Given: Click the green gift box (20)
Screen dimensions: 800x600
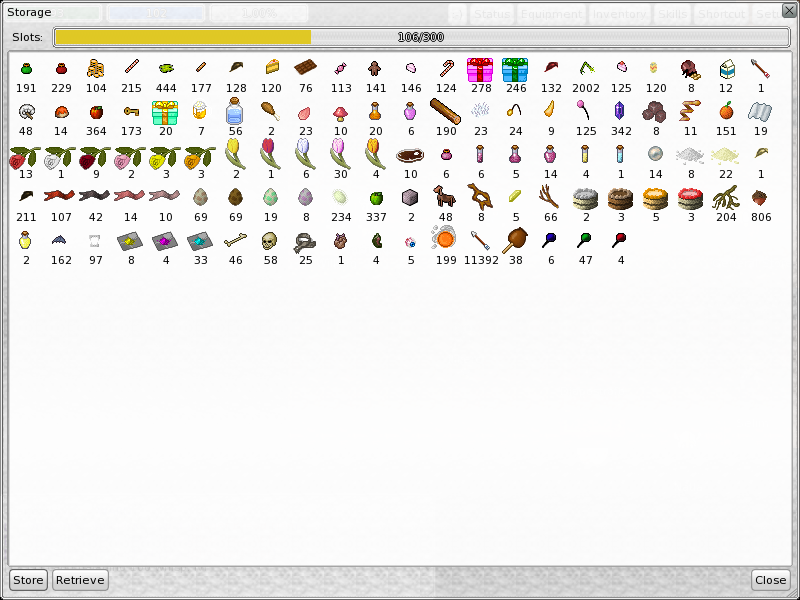Looking at the screenshot, I should (x=165, y=113).
